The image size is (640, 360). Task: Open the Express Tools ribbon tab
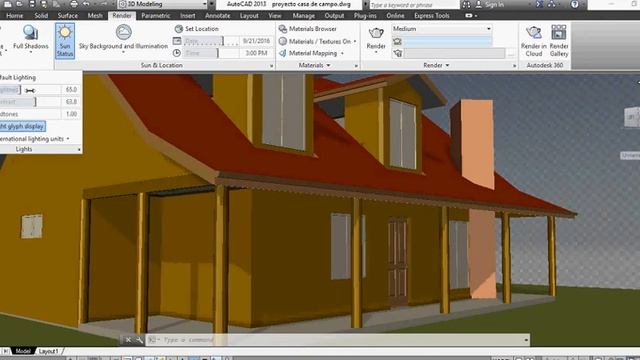coord(431,16)
